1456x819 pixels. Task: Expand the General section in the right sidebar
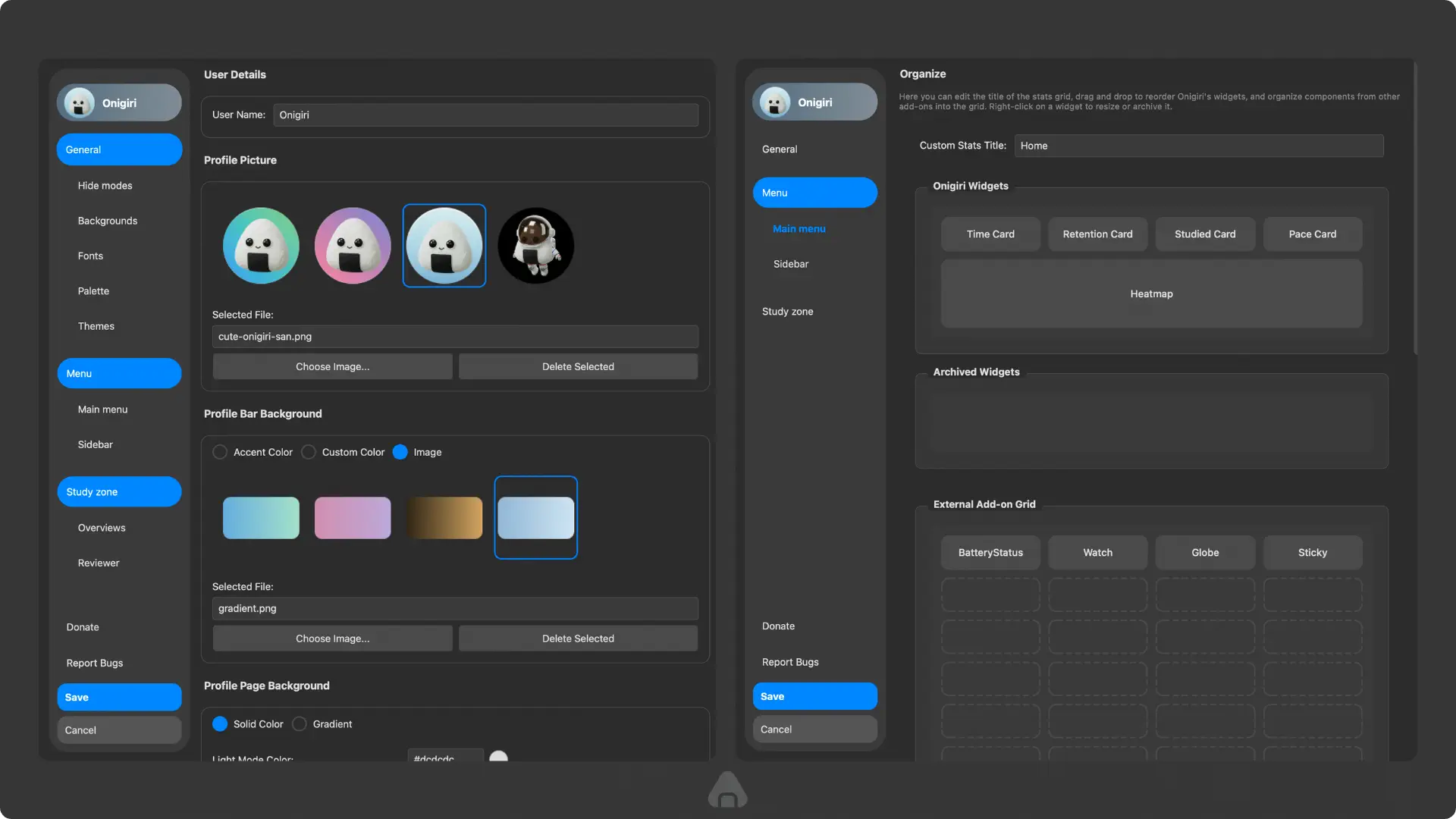click(x=780, y=149)
